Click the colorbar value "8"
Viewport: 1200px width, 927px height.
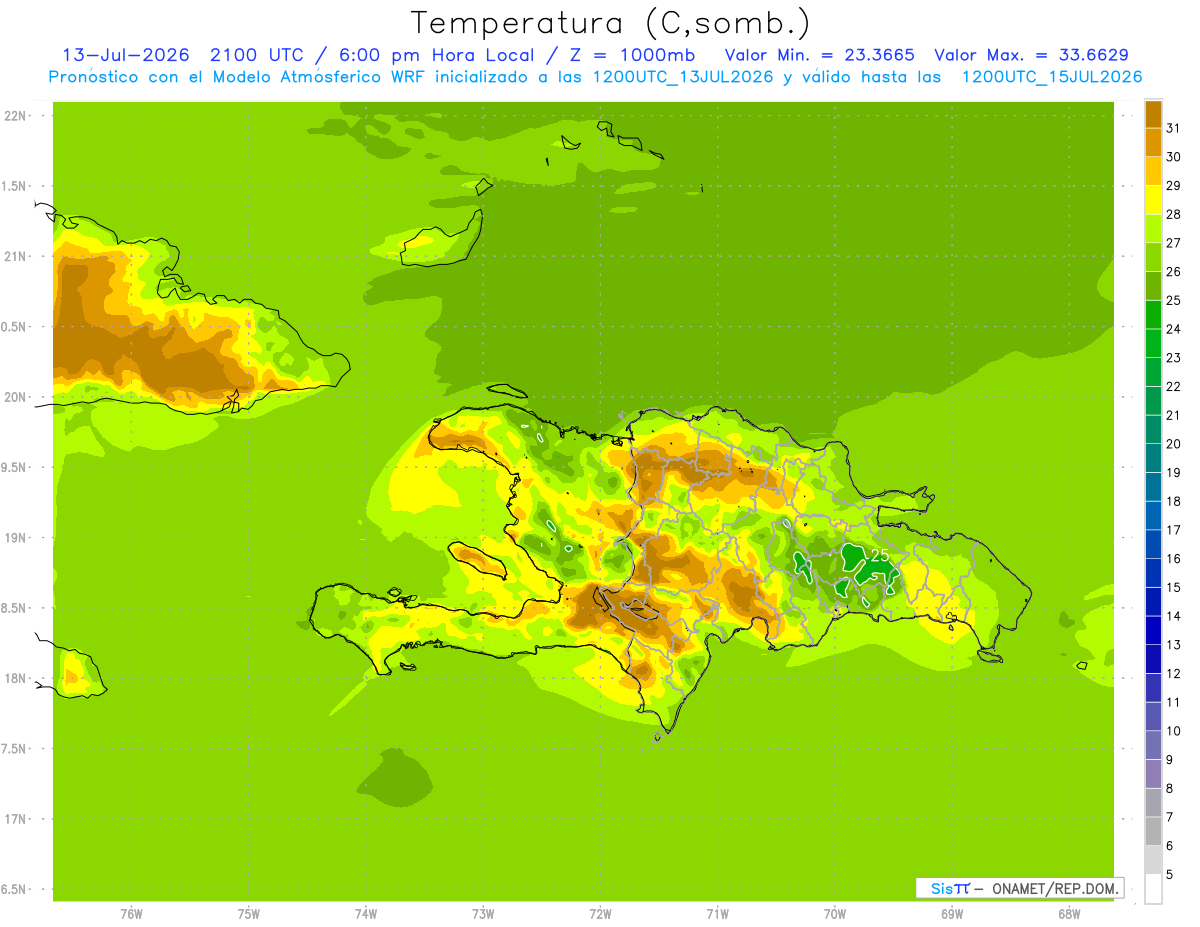click(1171, 789)
